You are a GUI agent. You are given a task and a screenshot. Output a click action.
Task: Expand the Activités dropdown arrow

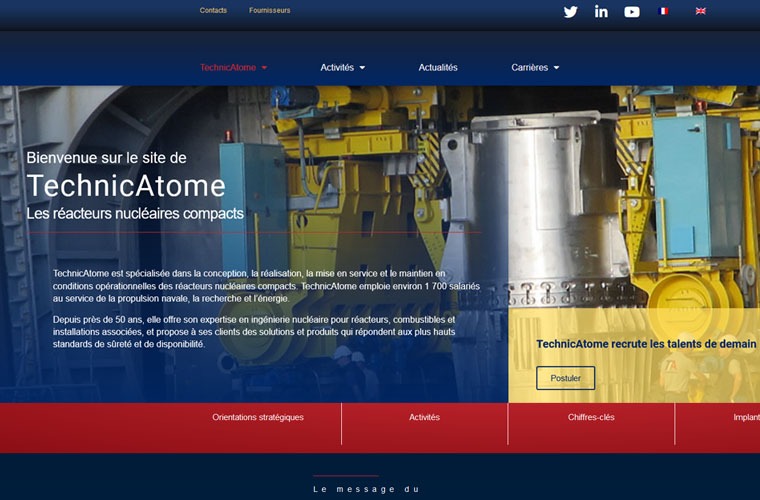(362, 68)
